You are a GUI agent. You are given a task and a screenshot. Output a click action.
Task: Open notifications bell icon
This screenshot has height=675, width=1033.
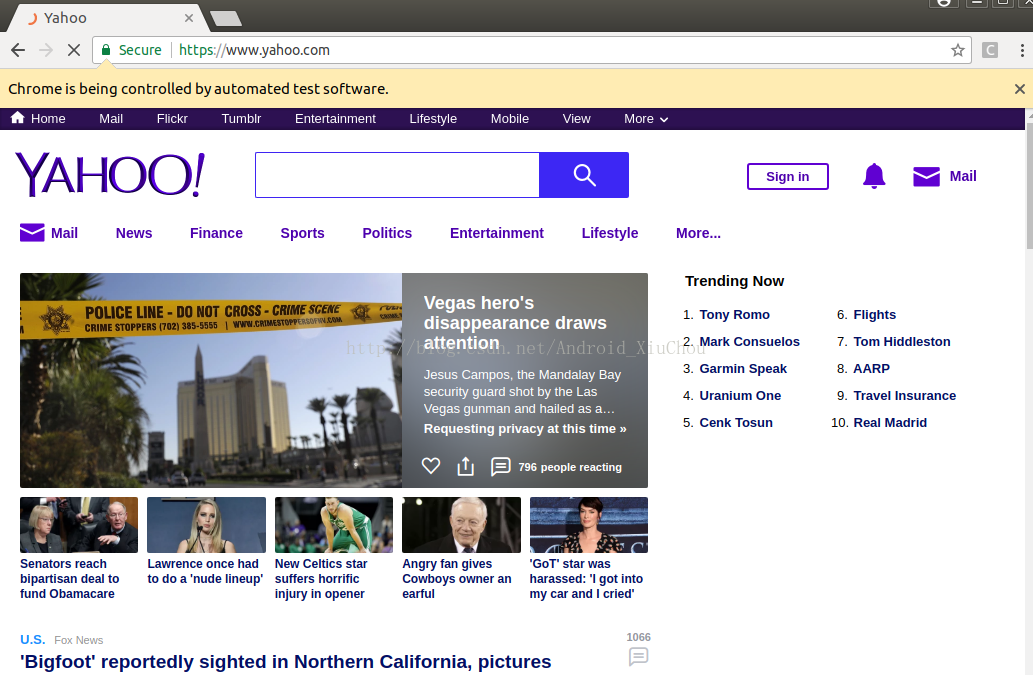[874, 176]
